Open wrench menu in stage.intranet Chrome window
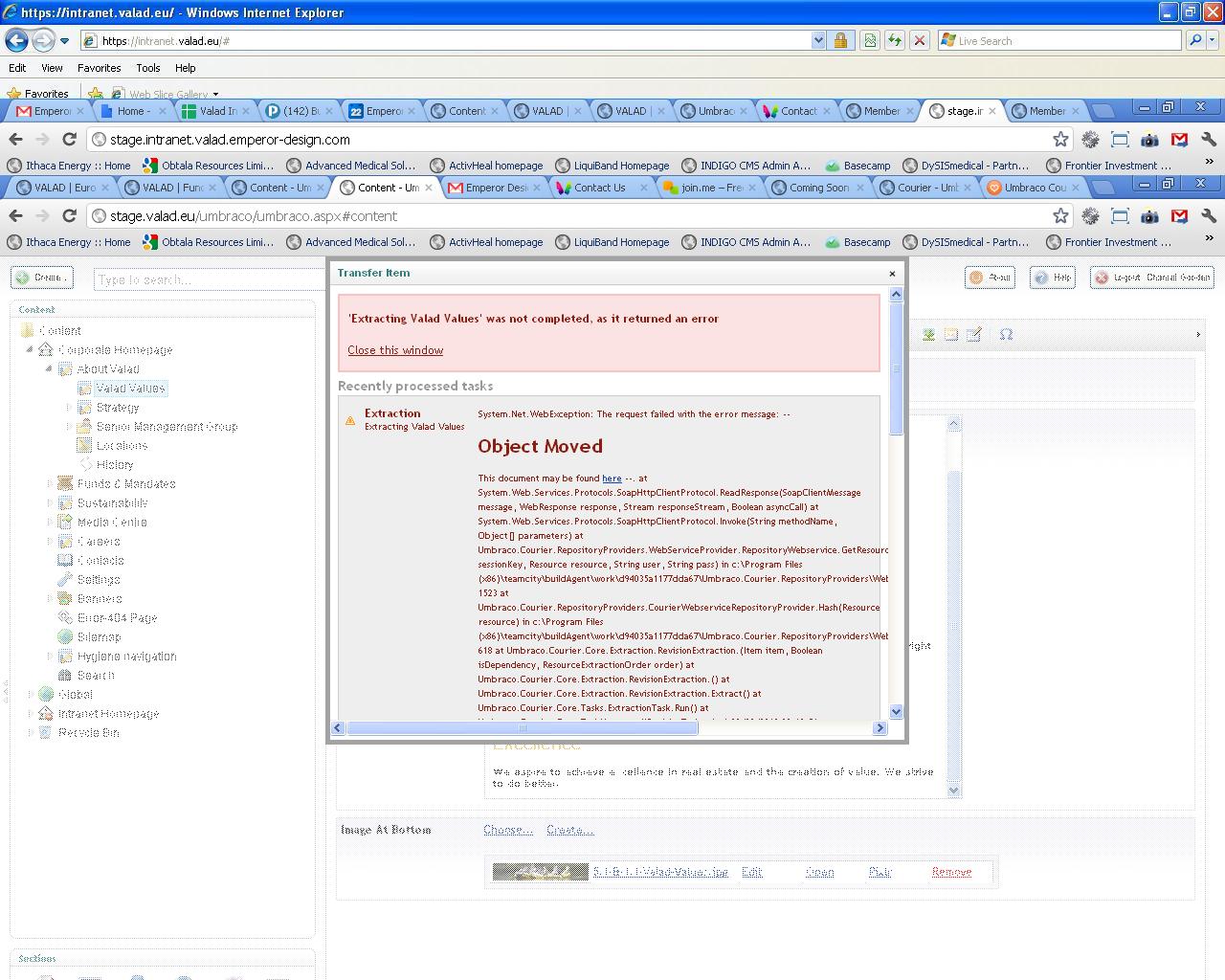The image size is (1225, 980). tap(1209, 140)
